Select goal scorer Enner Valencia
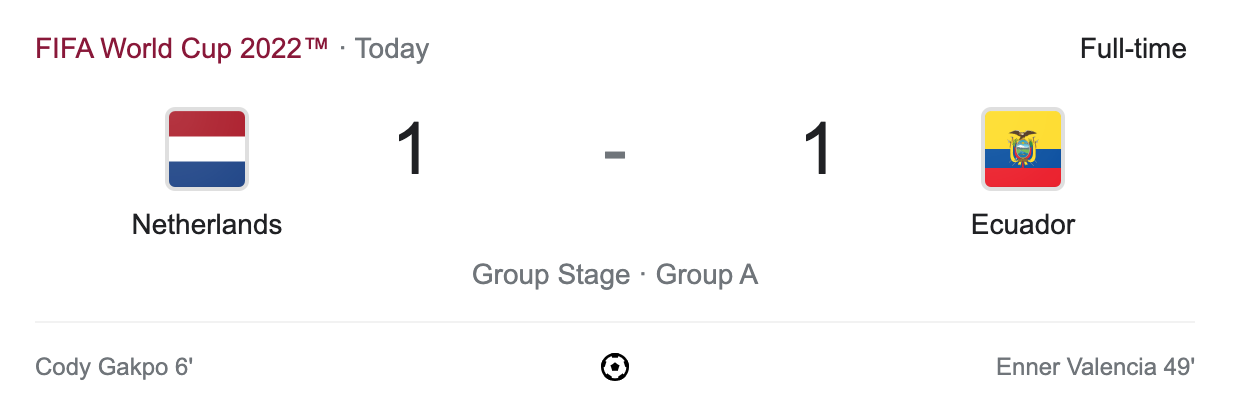The width and height of the screenshot is (1235, 402). pos(1069,368)
